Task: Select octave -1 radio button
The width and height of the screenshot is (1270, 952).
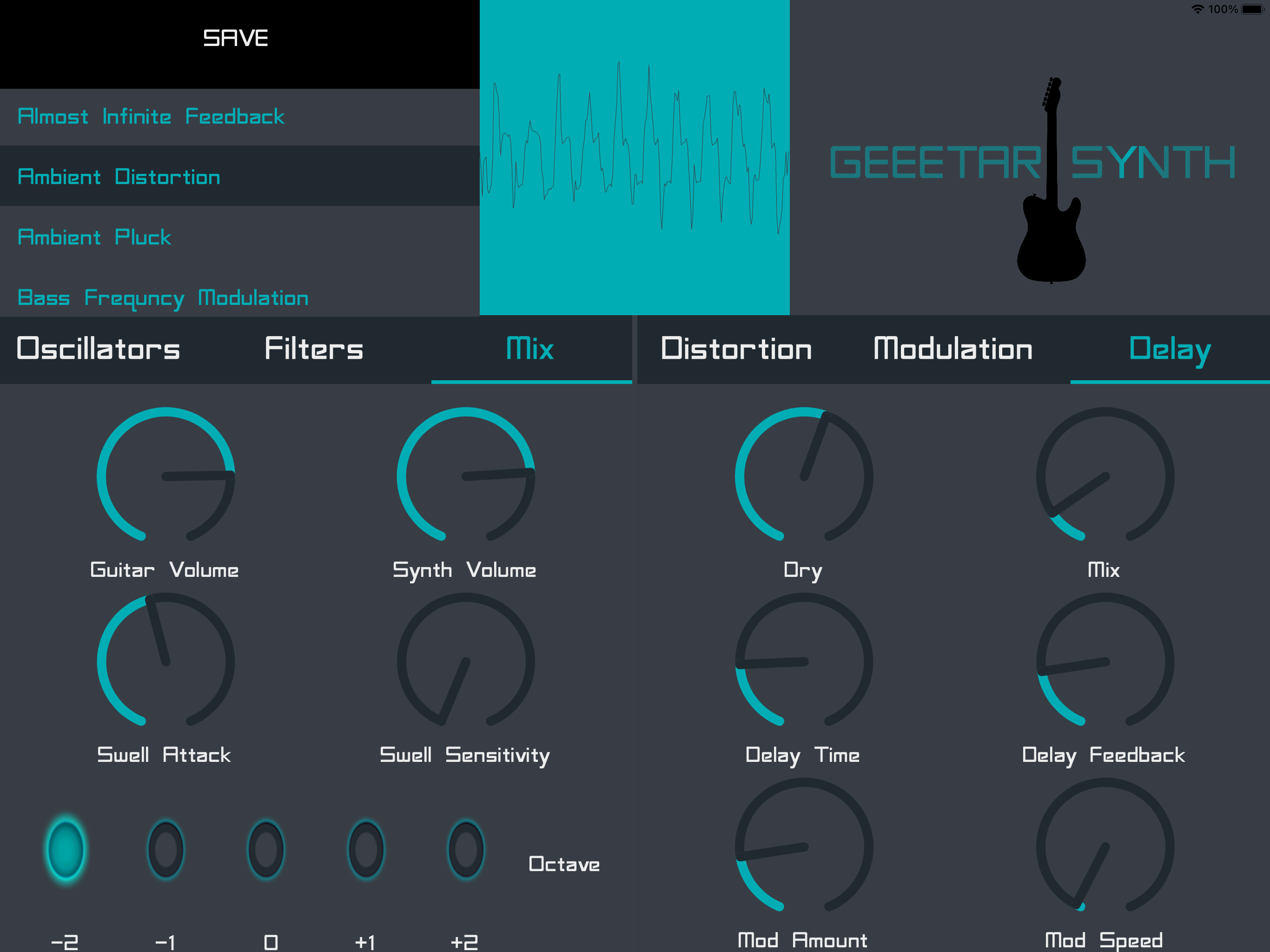Action: [x=165, y=849]
